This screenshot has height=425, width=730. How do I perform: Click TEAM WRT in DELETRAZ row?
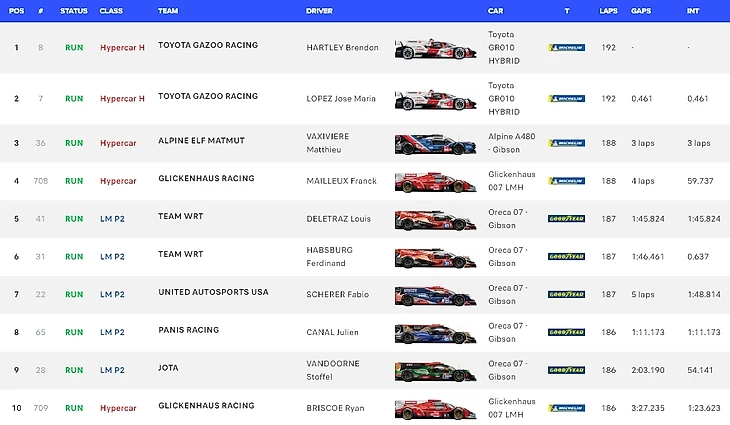[x=181, y=216]
